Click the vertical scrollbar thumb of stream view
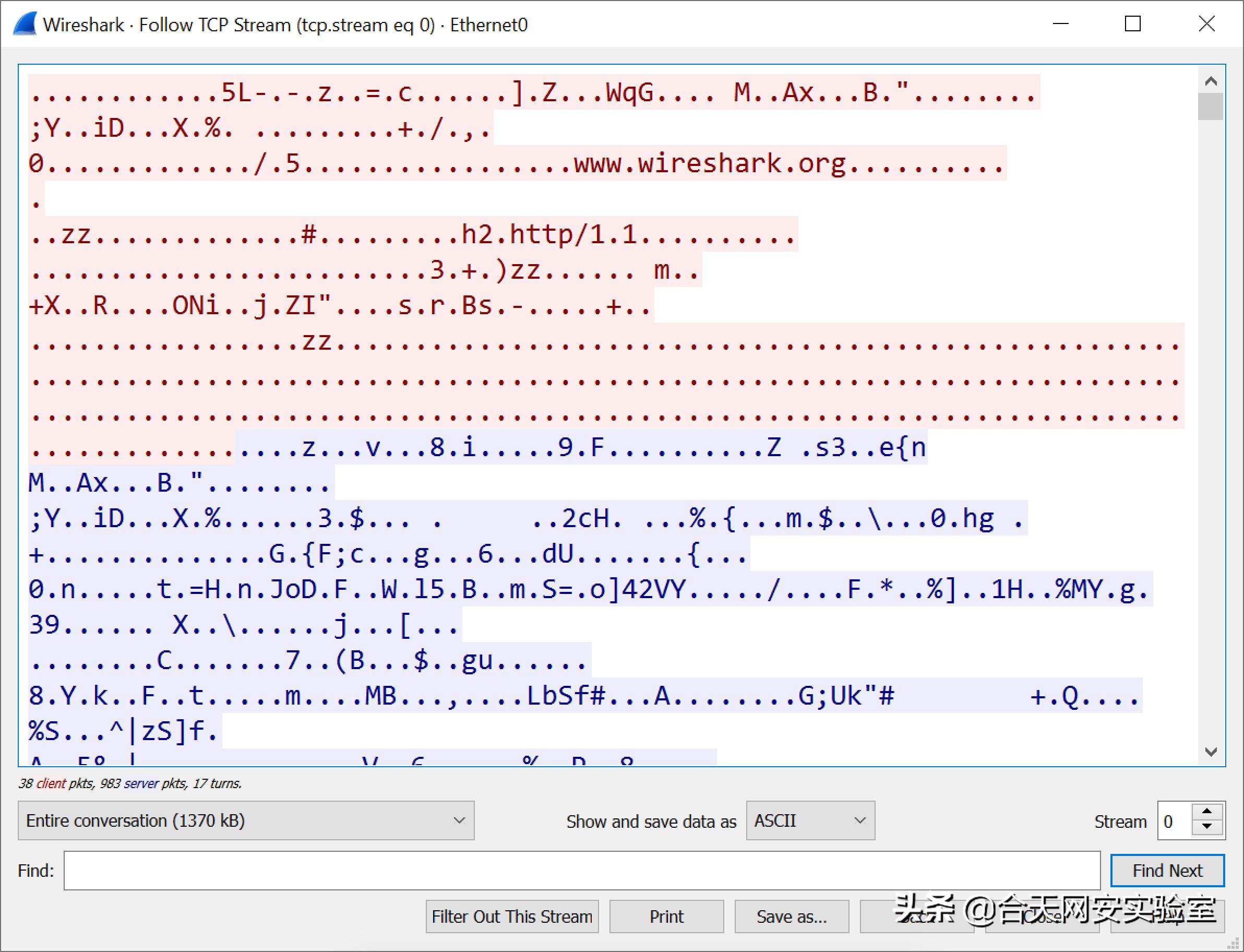 (1211, 106)
